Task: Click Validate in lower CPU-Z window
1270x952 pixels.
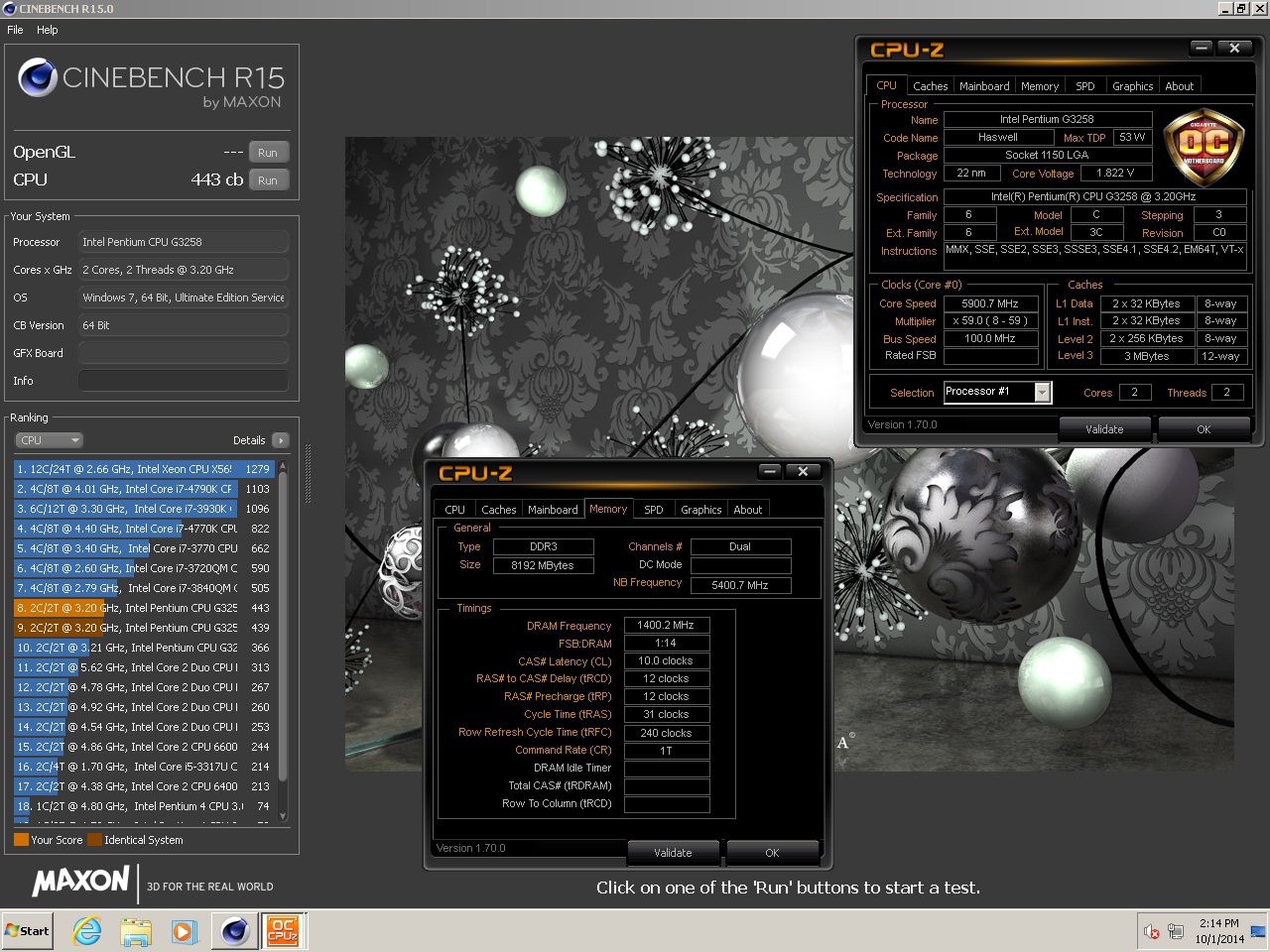Action: [x=673, y=853]
